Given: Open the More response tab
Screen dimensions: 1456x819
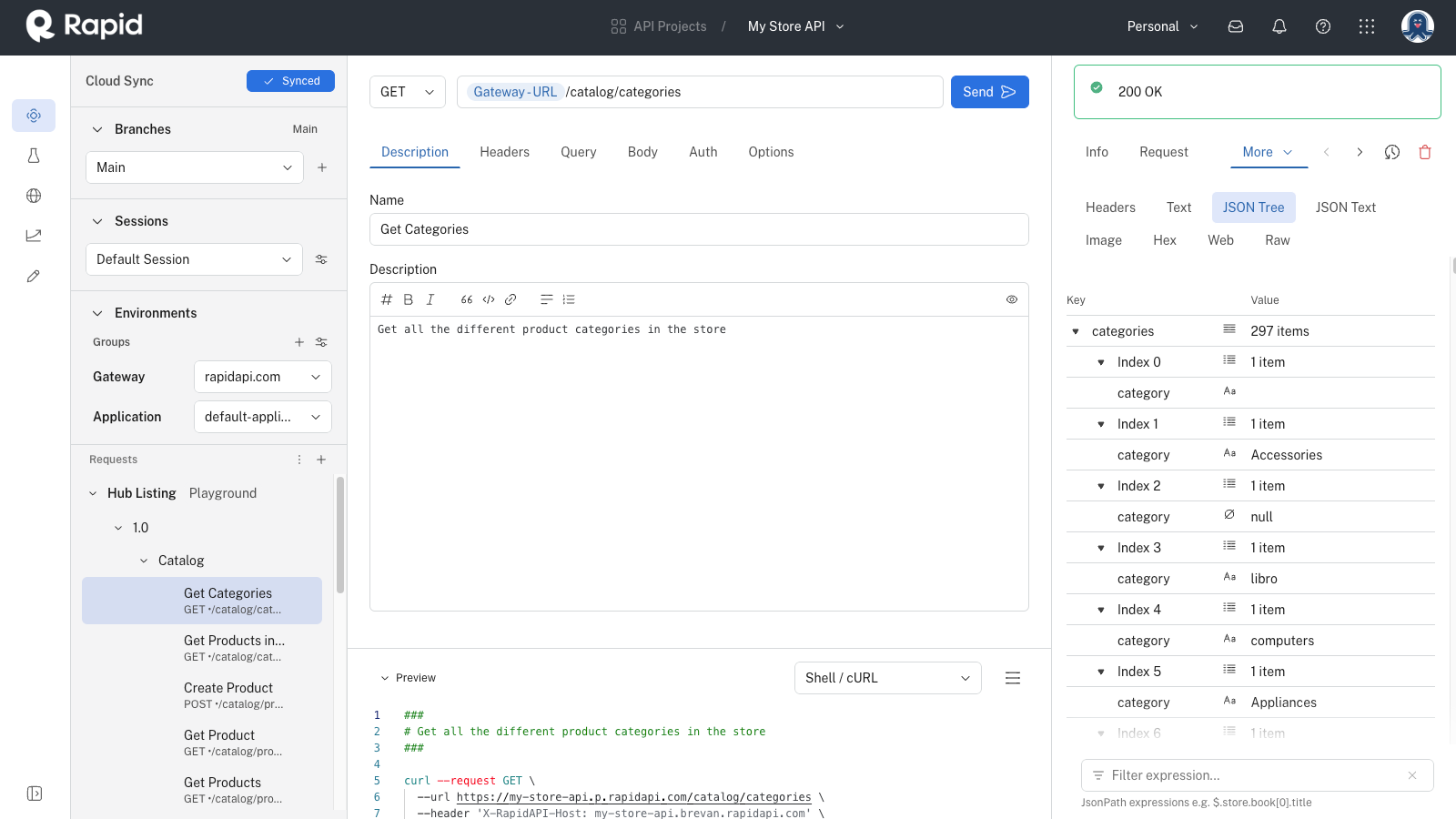Looking at the screenshot, I should (x=1269, y=152).
